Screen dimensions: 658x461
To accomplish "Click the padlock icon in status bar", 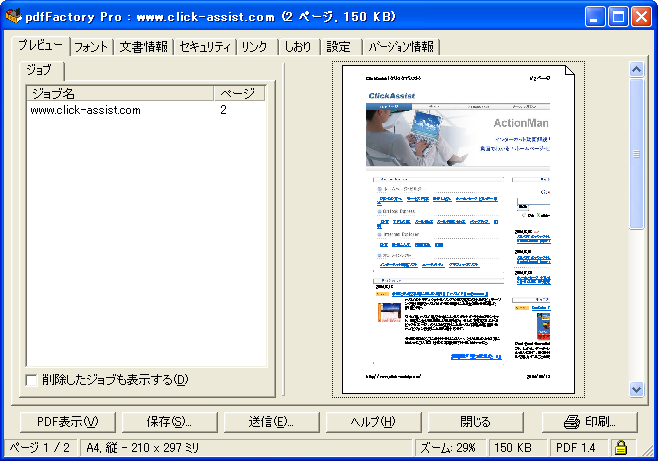I will tap(621, 448).
